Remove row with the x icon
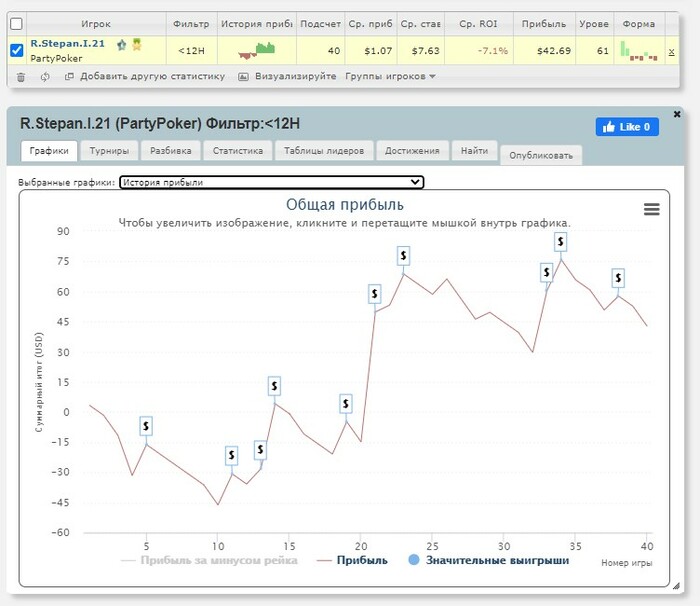 [671, 52]
